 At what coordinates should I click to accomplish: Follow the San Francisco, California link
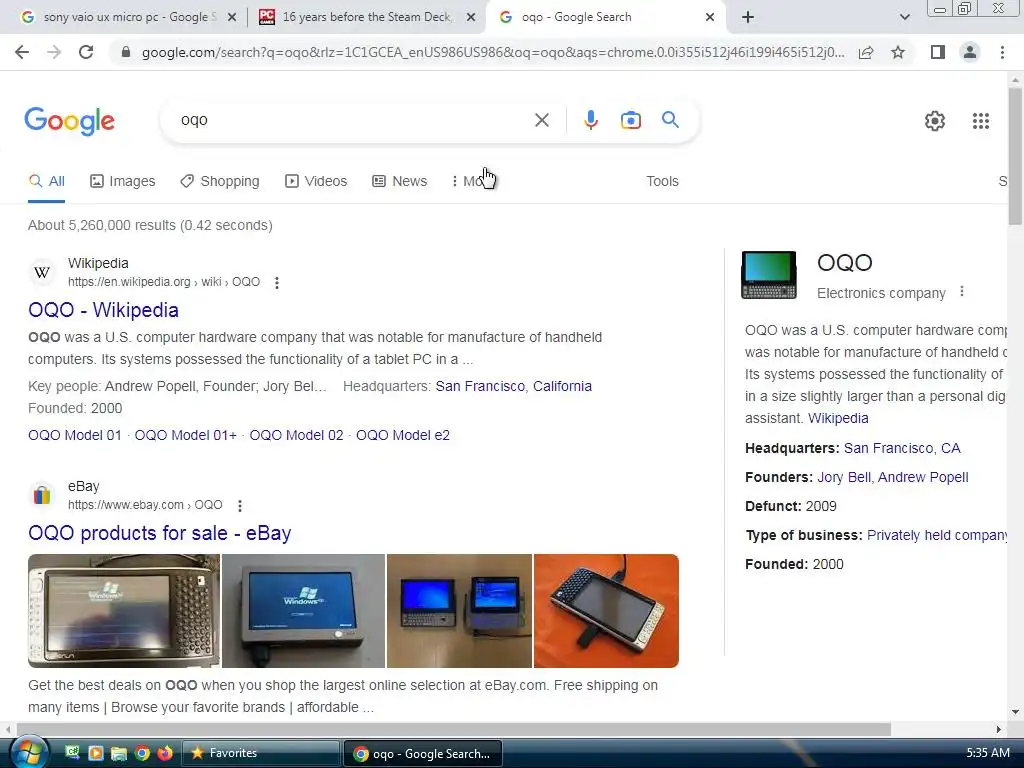click(x=513, y=386)
